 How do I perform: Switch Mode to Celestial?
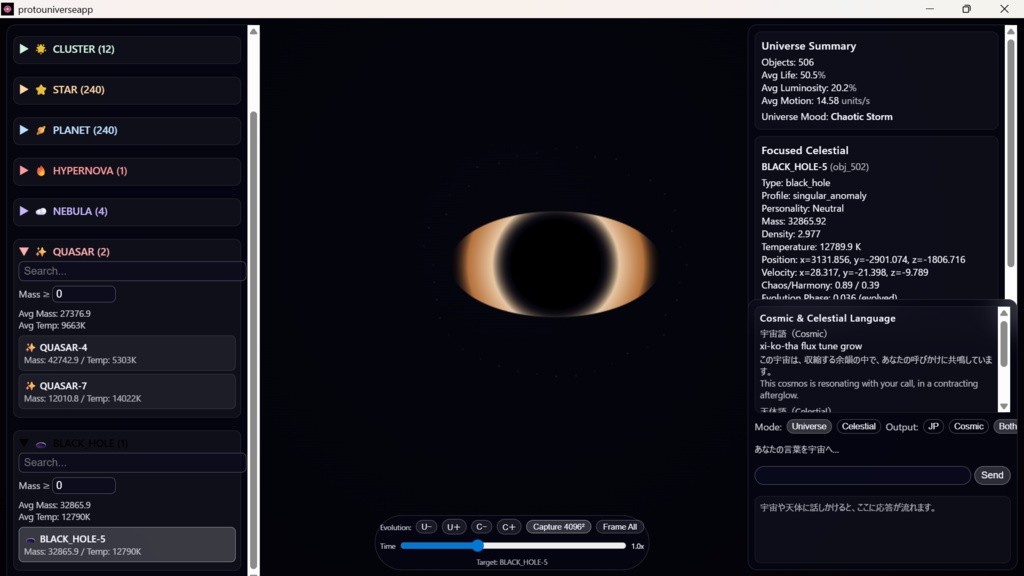pyautogui.click(x=858, y=426)
